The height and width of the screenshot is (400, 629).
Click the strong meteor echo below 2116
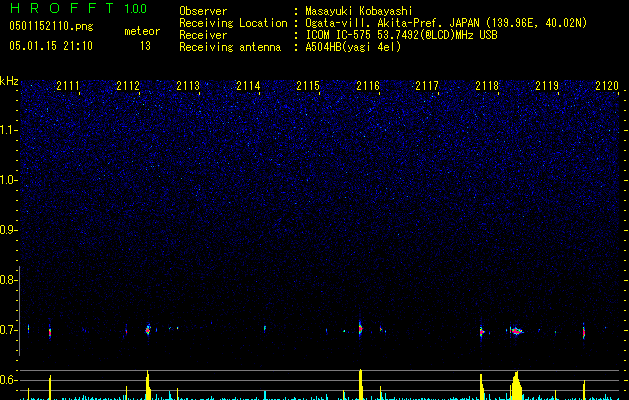pyautogui.click(x=360, y=328)
